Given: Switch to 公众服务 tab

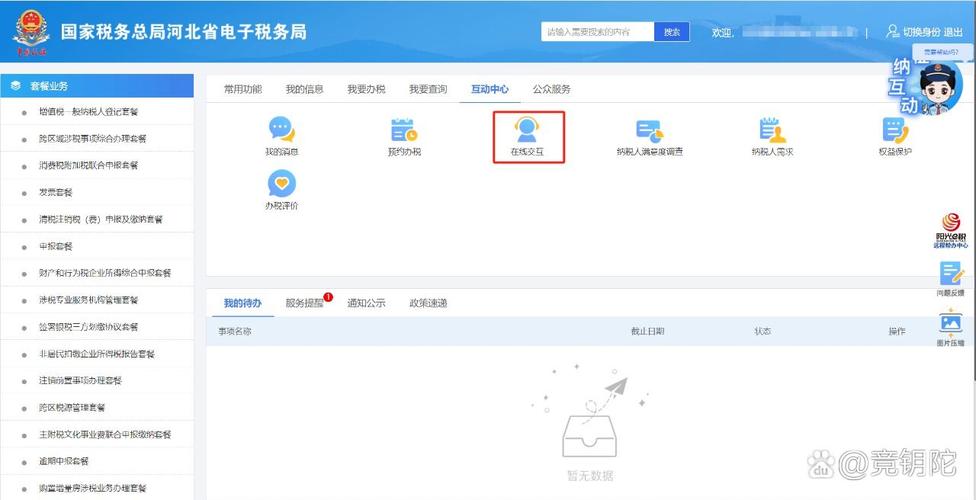Looking at the screenshot, I should (551, 89).
